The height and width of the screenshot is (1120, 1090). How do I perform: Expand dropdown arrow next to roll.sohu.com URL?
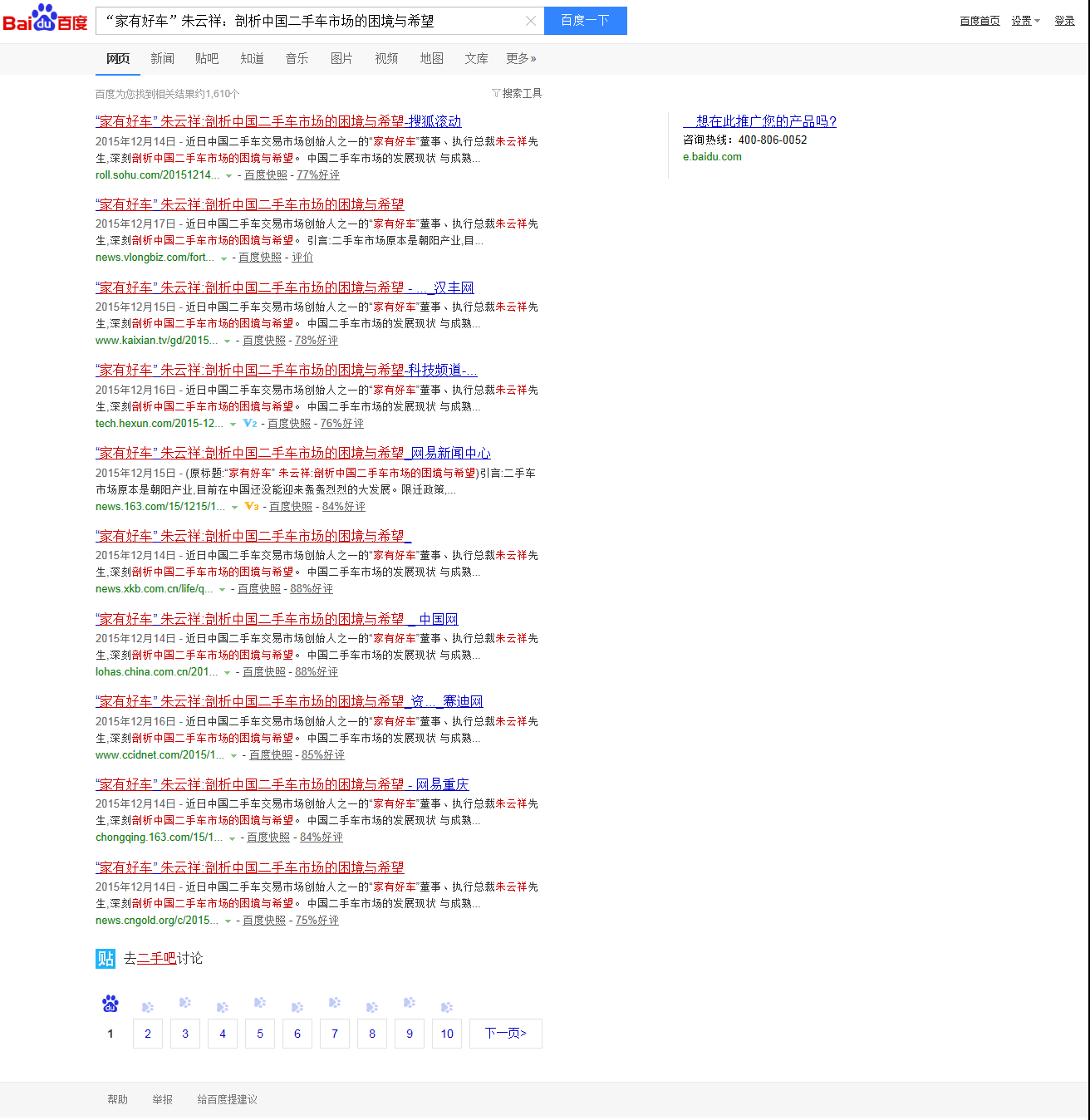228,176
